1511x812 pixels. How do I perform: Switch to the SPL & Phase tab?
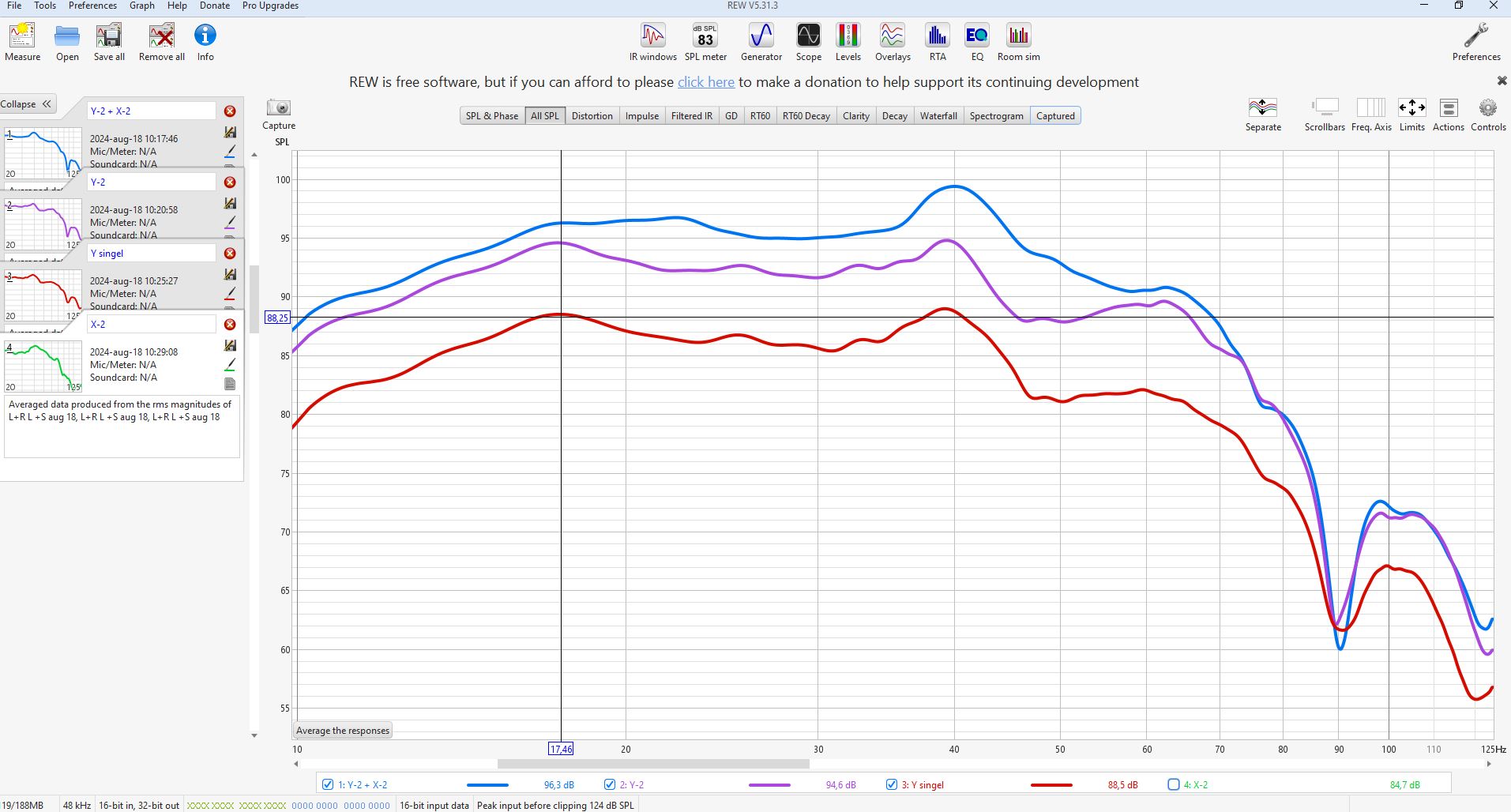[492, 115]
